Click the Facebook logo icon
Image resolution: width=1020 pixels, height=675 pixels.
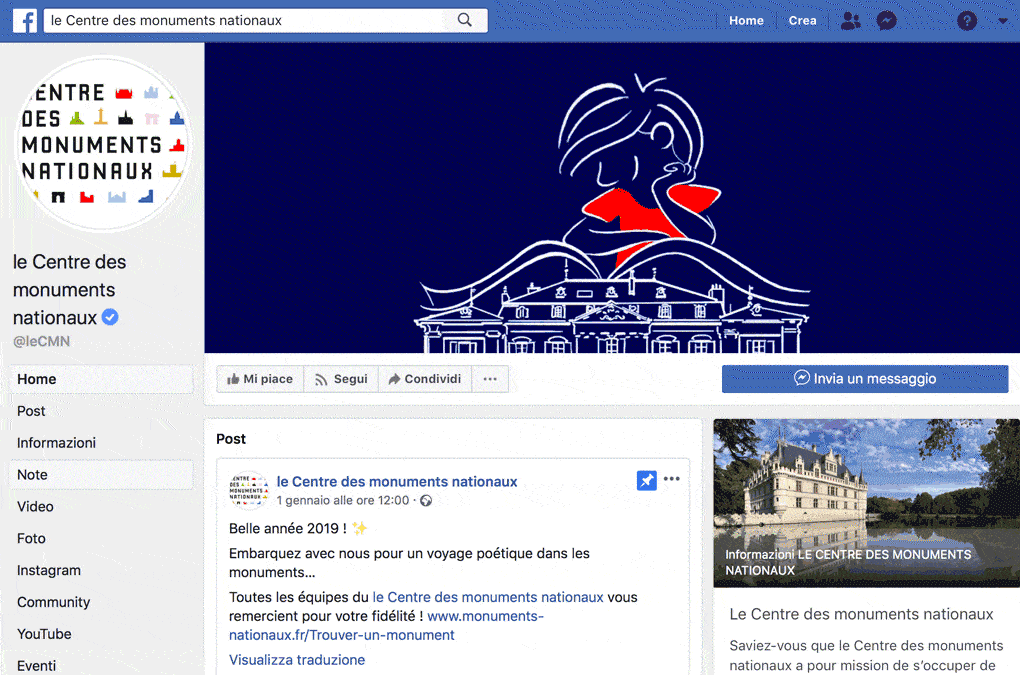point(25,21)
